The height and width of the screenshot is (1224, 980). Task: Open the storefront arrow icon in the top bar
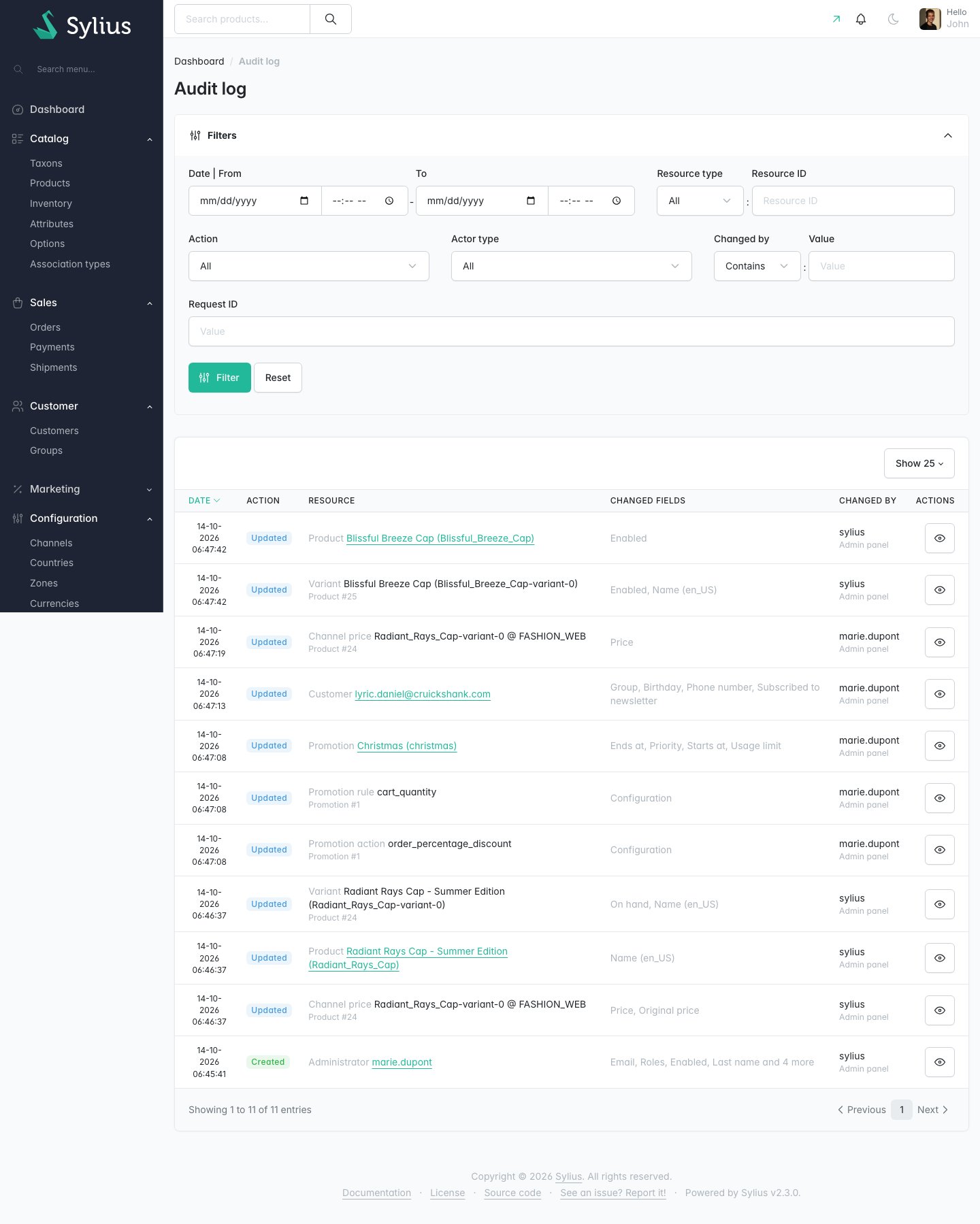(836, 19)
